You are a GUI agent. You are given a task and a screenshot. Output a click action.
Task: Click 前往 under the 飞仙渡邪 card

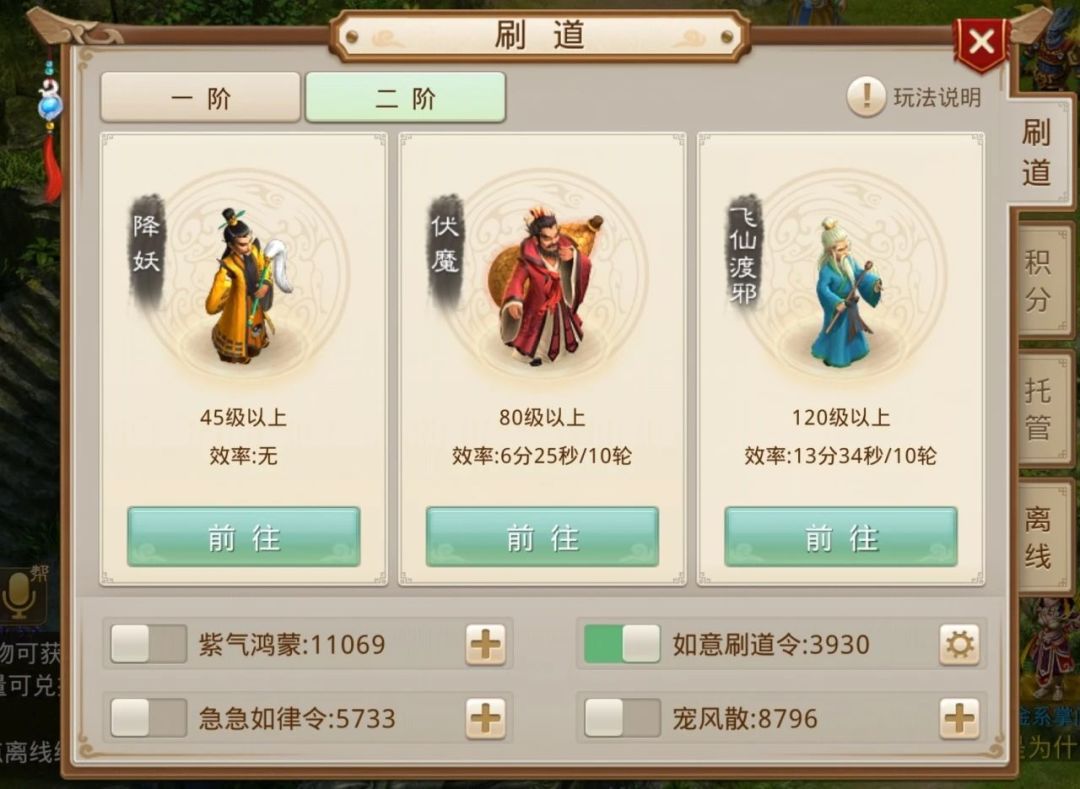click(x=841, y=538)
